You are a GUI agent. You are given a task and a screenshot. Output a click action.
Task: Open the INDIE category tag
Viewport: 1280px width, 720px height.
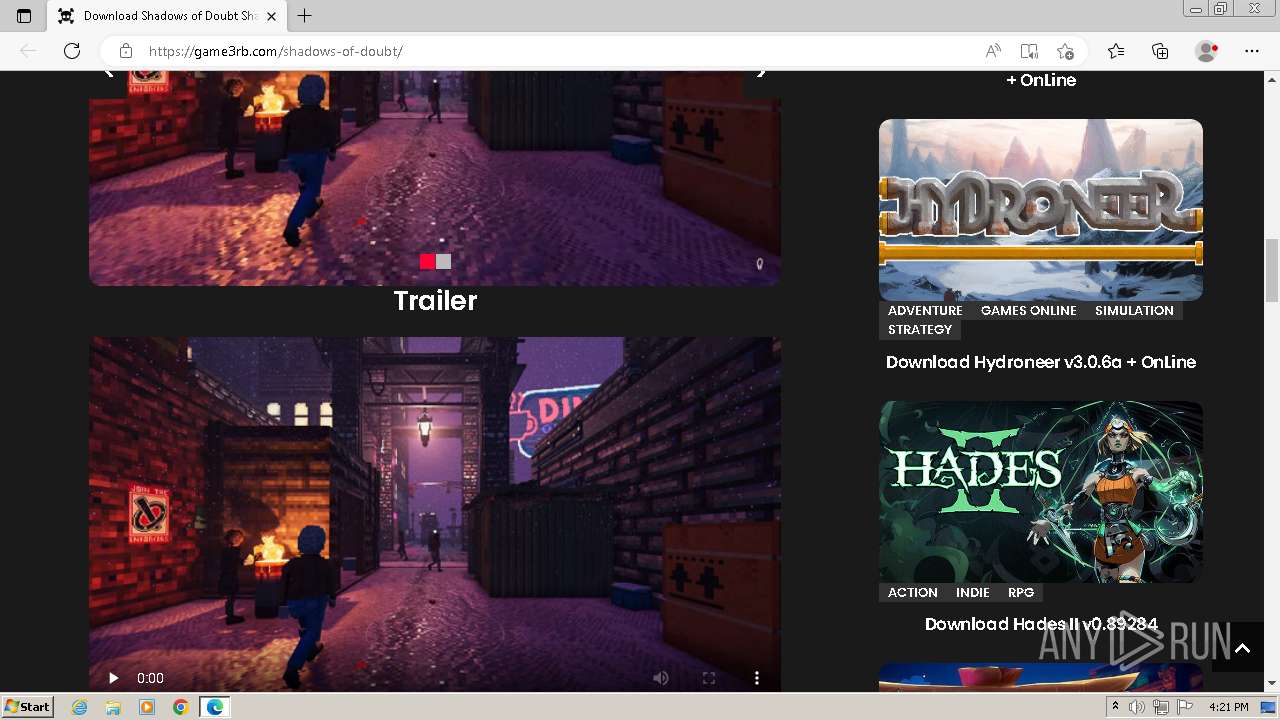pos(972,593)
